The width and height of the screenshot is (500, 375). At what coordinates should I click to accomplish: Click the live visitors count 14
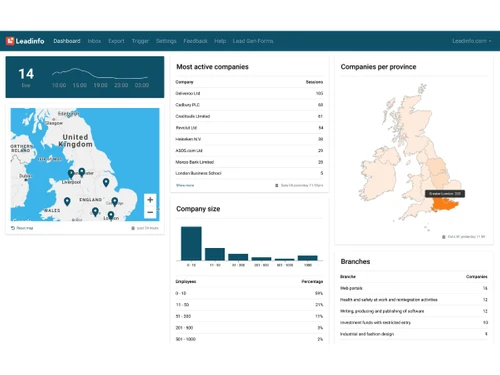click(26, 74)
